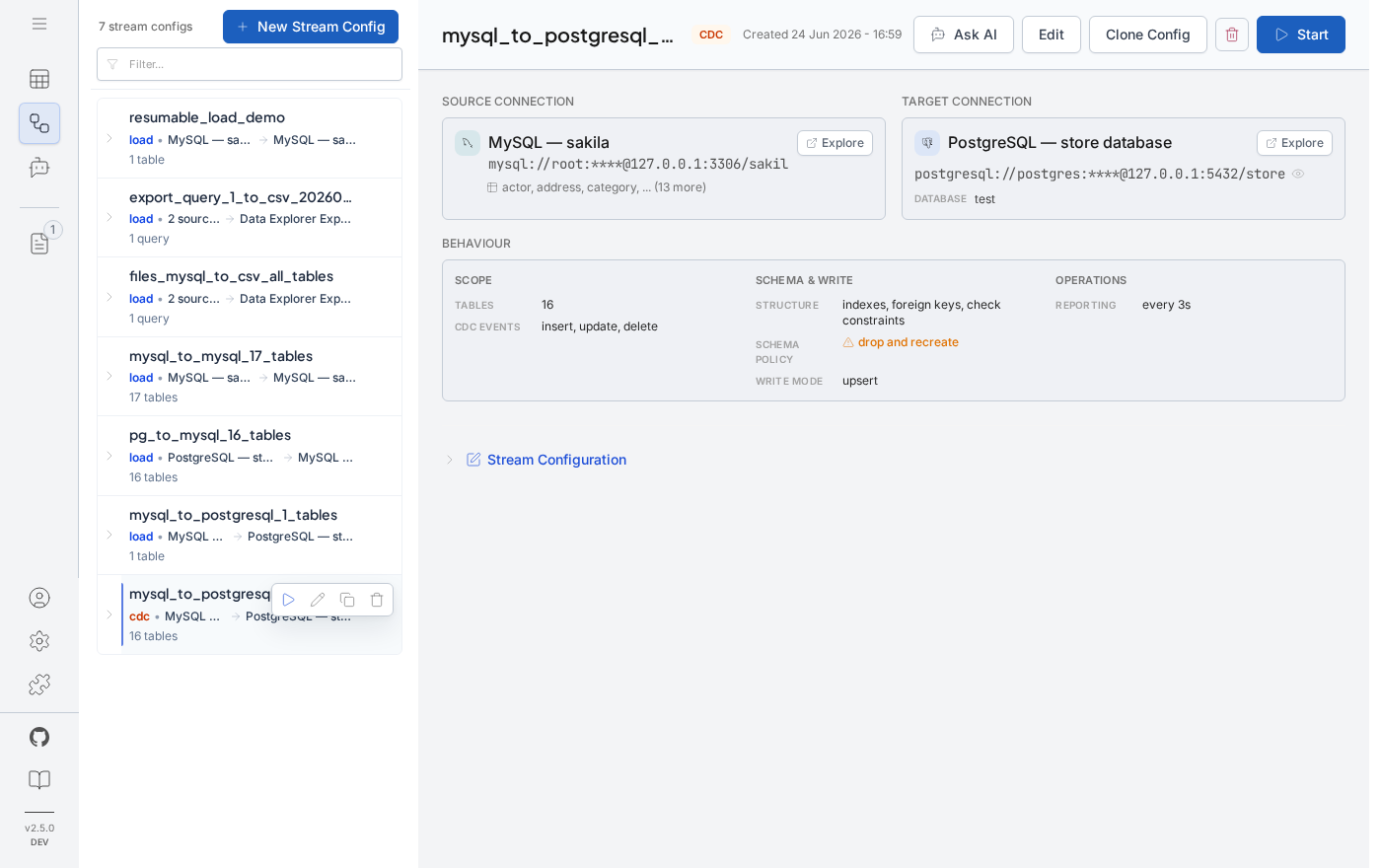The height and width of the screenshot is (868, 1381).
Task: Click New Stream Config button
Action: coord(311,27)
